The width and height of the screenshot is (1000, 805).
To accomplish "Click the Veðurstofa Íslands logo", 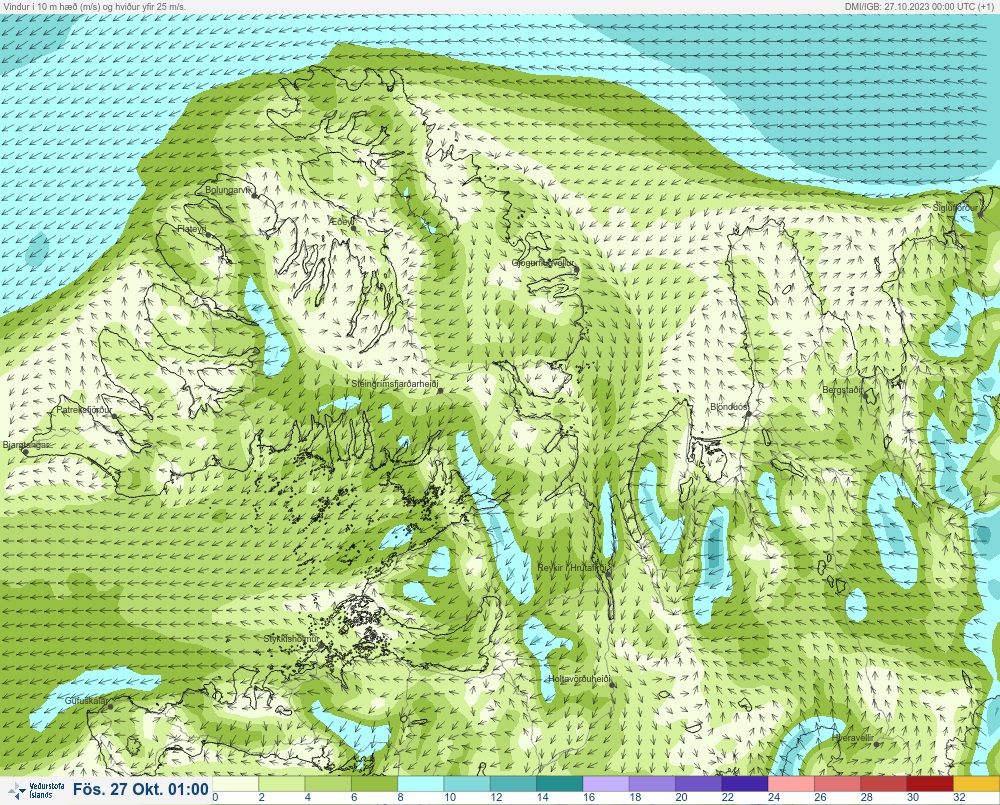I will (36, 791).
